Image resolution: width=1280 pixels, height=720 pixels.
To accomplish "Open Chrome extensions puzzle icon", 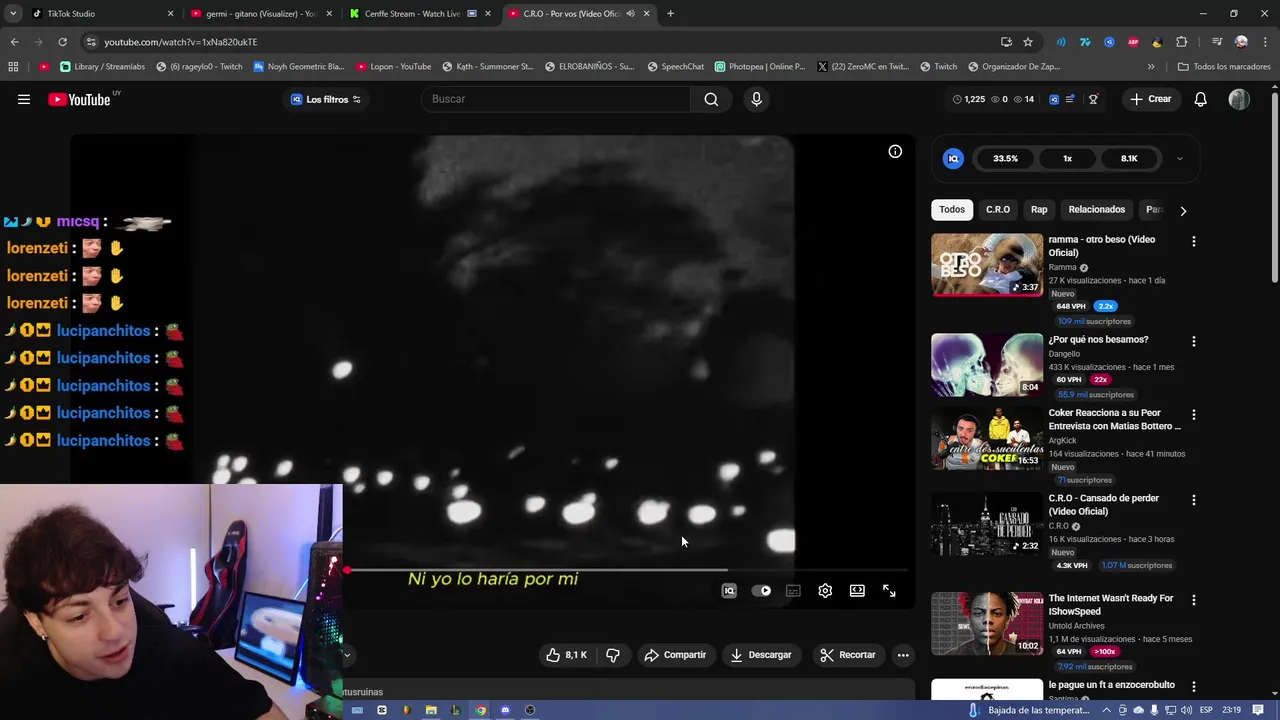I will tap(1182, 42).
